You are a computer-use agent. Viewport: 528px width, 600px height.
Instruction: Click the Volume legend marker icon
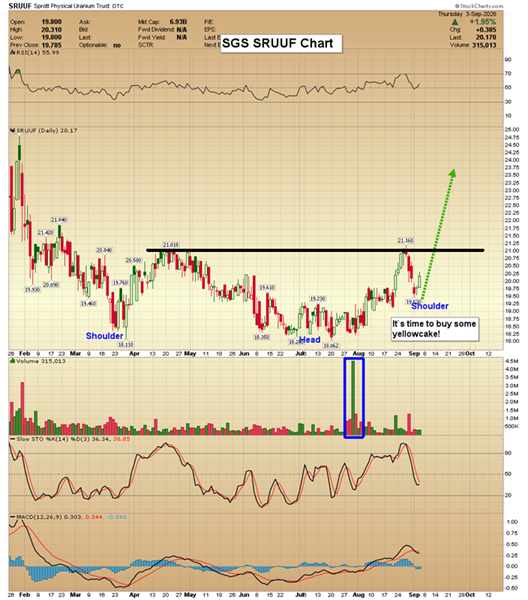12,361
